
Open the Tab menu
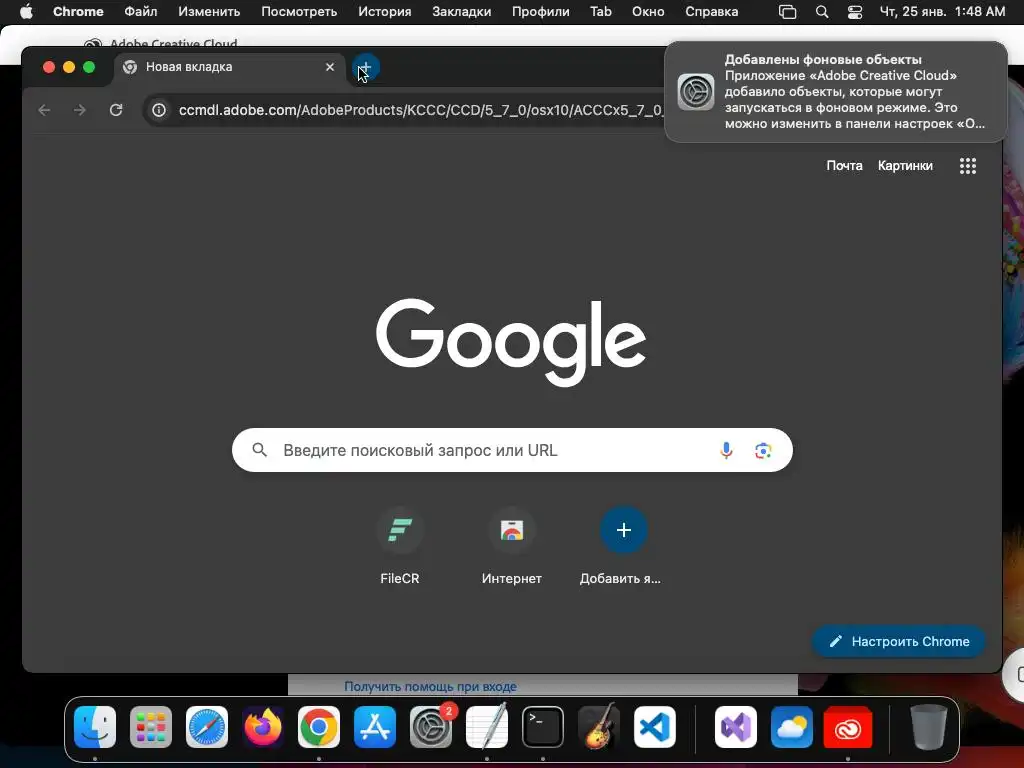pos(601,12)
